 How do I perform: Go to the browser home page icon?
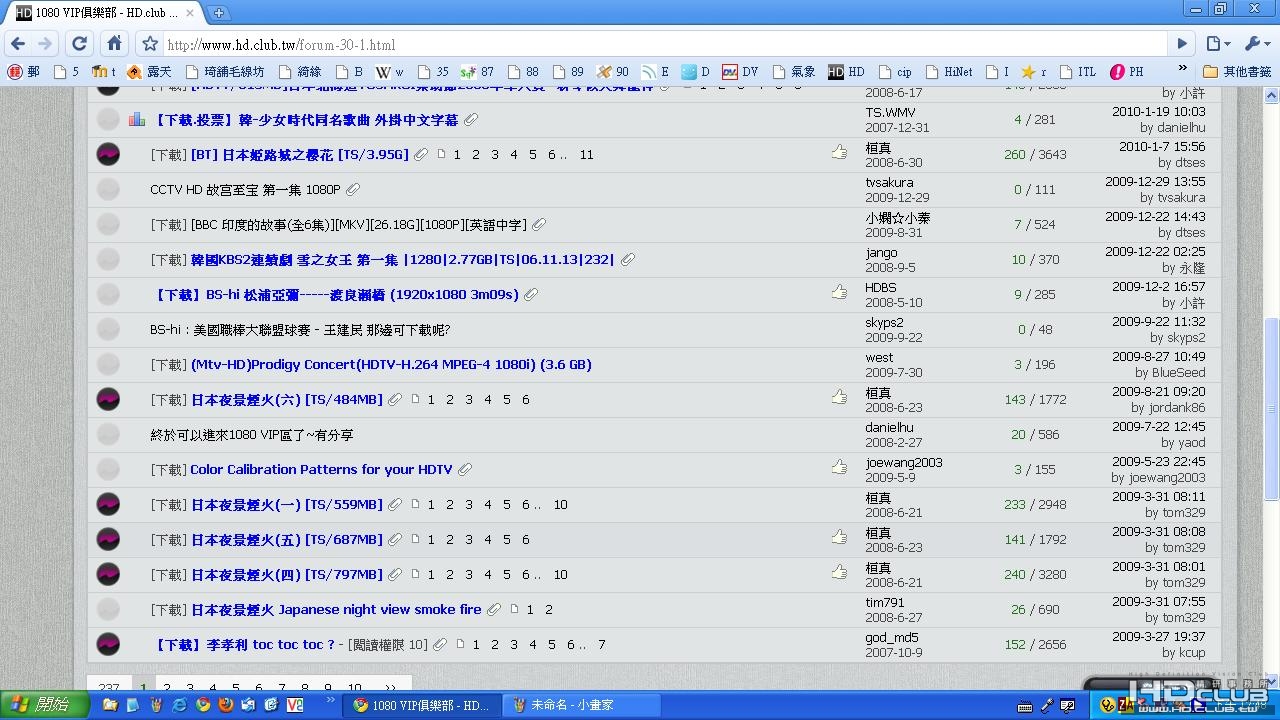(115, 44)
